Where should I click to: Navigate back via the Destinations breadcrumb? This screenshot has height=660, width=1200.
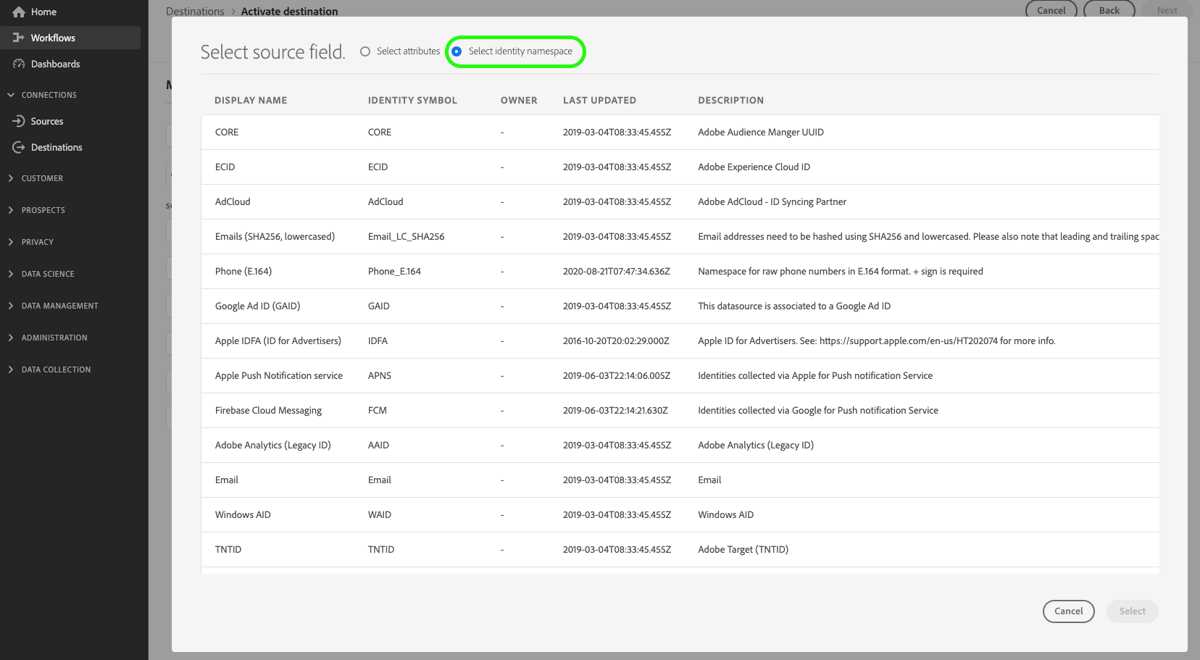[194, 11]
